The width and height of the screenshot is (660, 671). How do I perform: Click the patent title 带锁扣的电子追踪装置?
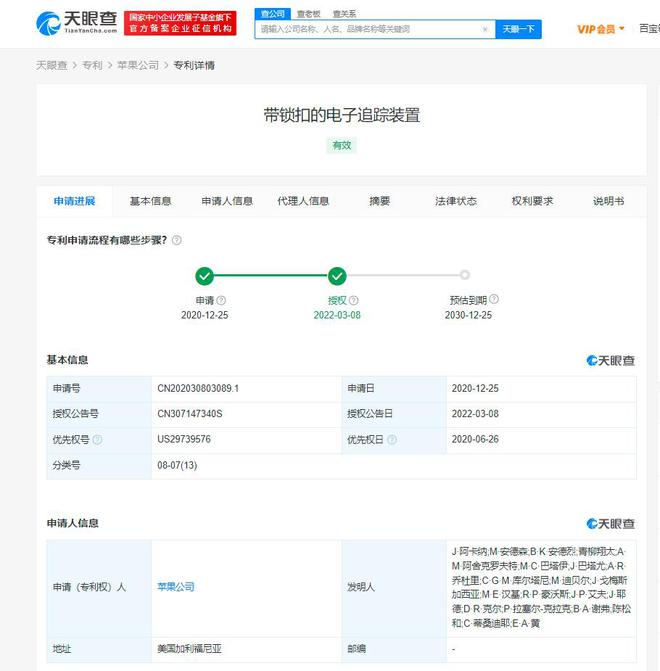pos(342,116)
